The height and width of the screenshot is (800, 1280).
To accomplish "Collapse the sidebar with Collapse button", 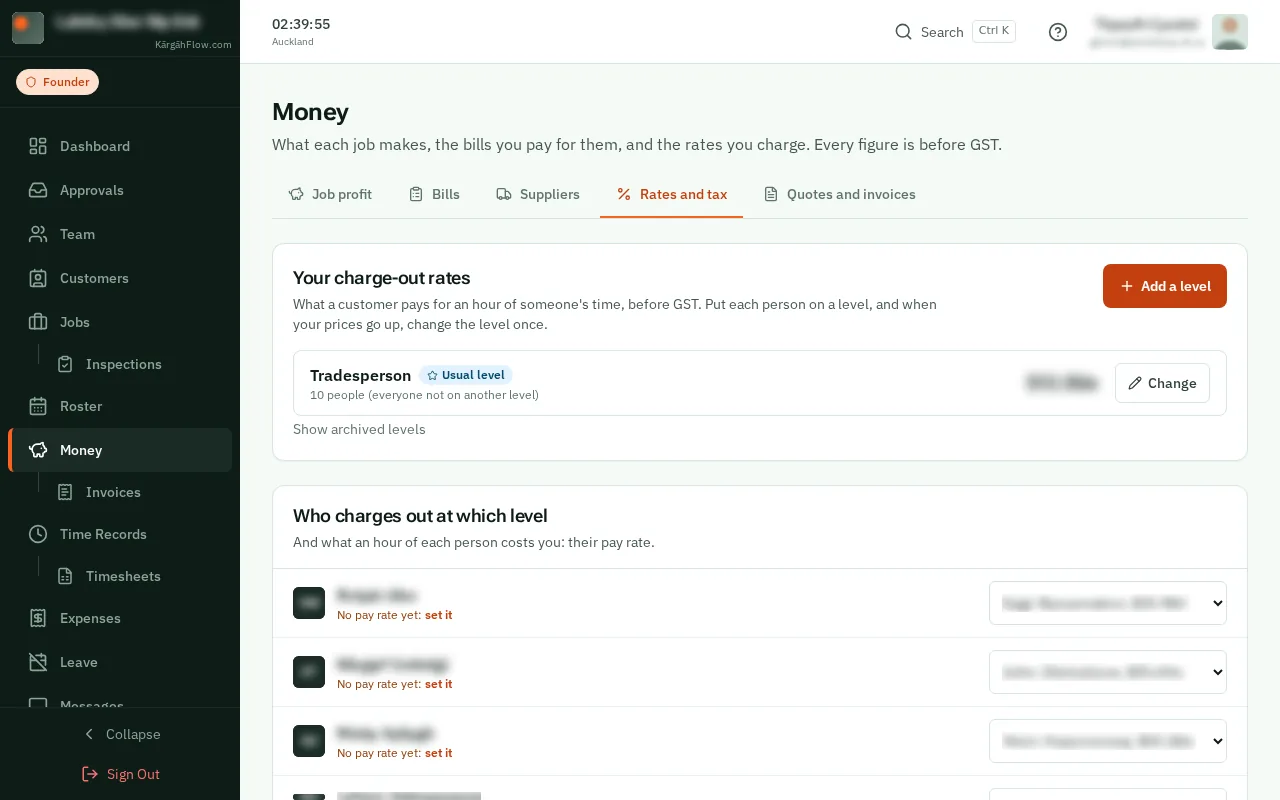I will [x=120, y=734].
